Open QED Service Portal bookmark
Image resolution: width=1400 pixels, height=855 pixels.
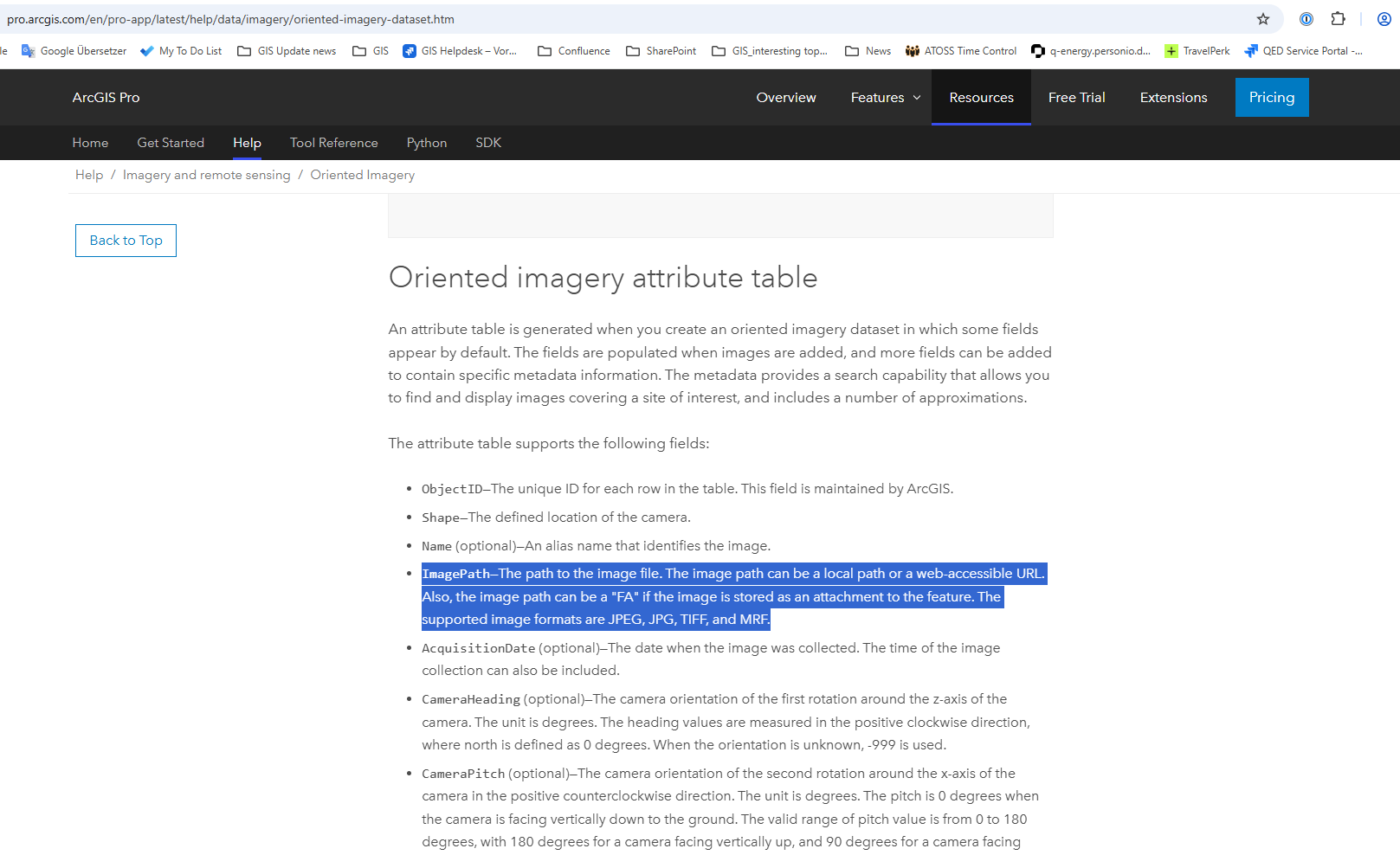tap(1303, 51)
